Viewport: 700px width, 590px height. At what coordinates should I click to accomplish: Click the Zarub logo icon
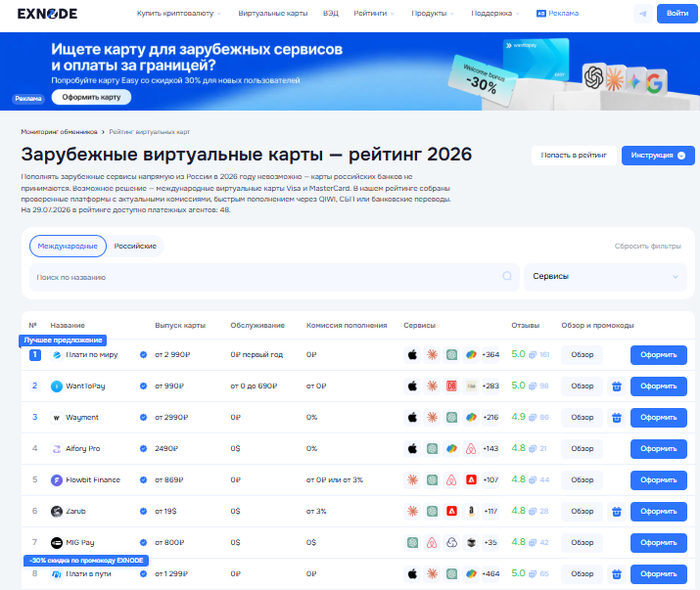pos(57,511)
